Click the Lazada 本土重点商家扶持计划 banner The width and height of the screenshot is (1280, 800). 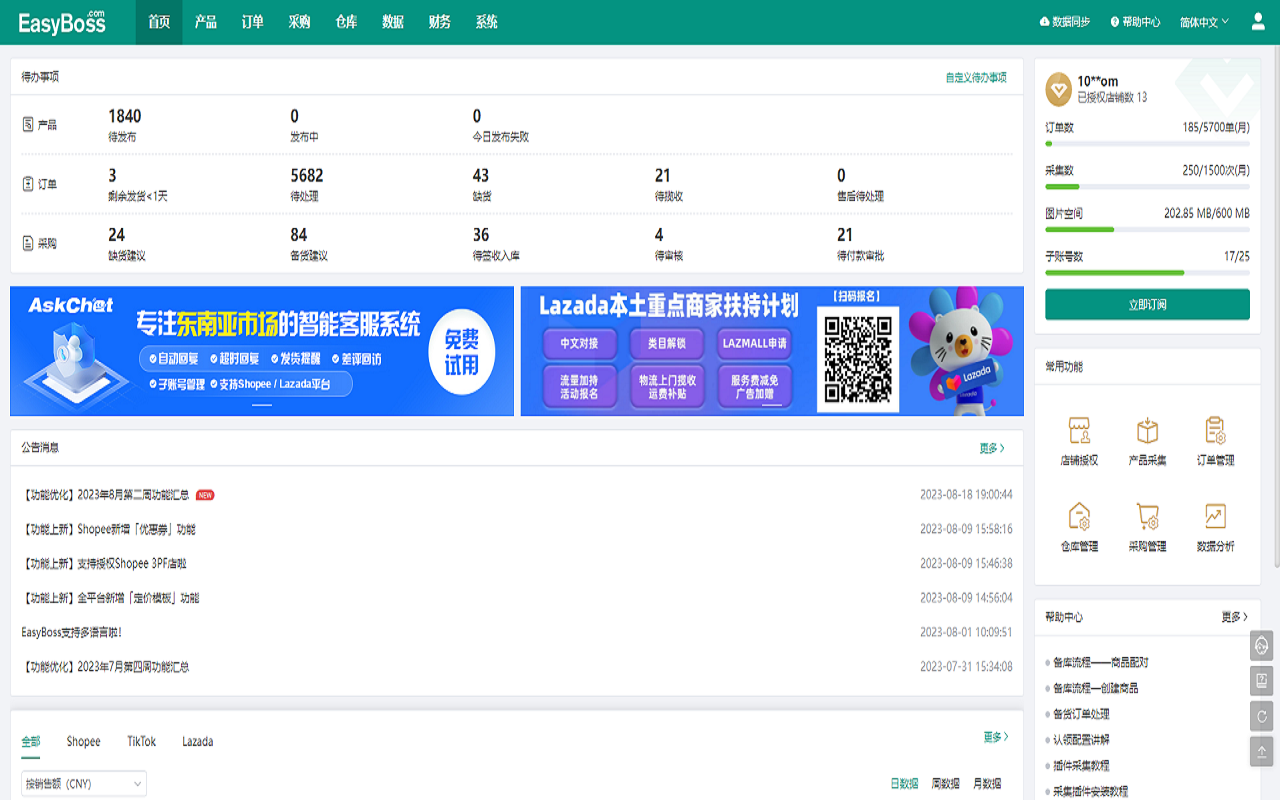[772, 351]
